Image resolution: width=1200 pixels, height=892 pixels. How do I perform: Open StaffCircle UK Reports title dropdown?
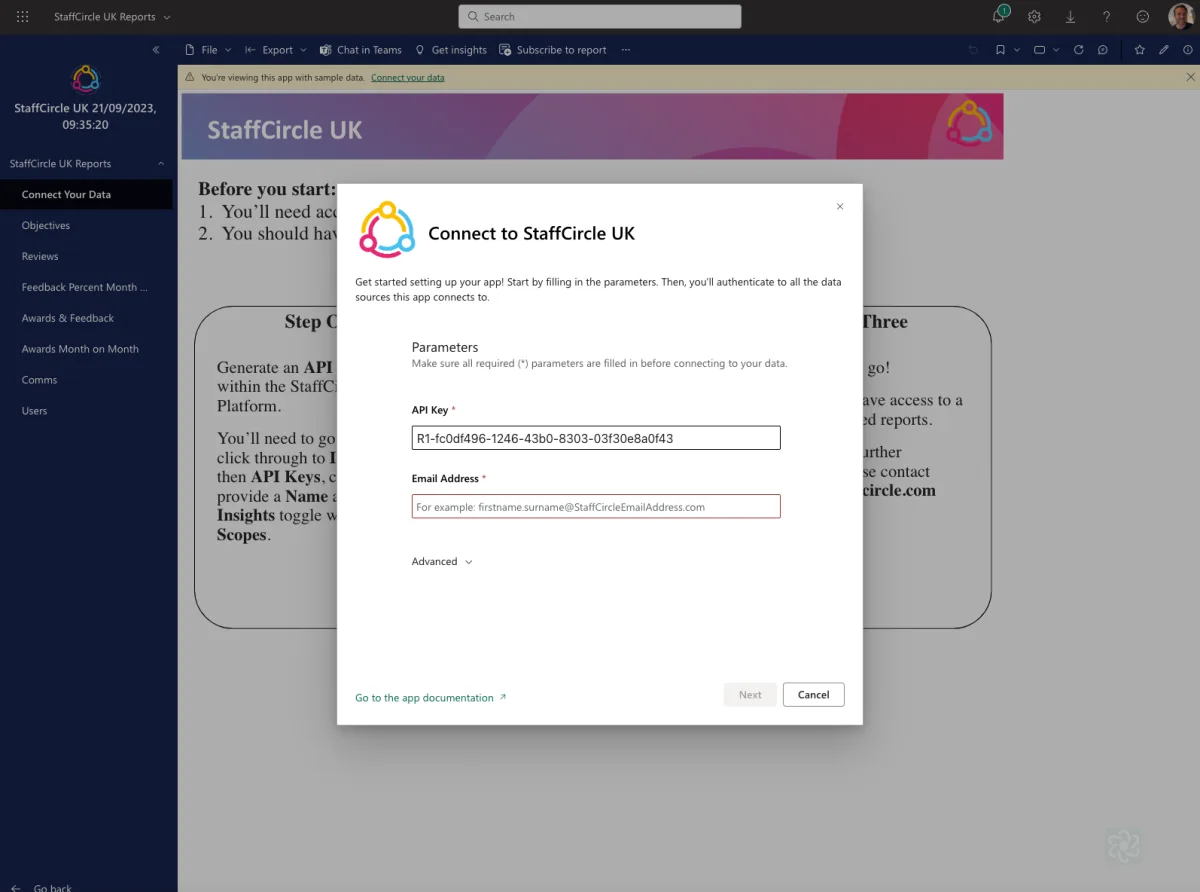[x=112, y=17]
